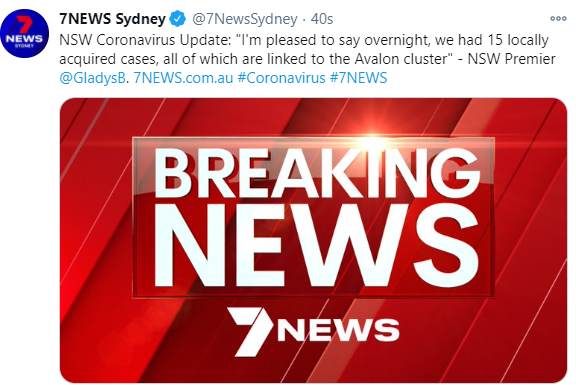This screenshot has width=576, height=385.
Task: Click the blue verified badge icon
Action: pyautogui.click(x=177, y=19)
